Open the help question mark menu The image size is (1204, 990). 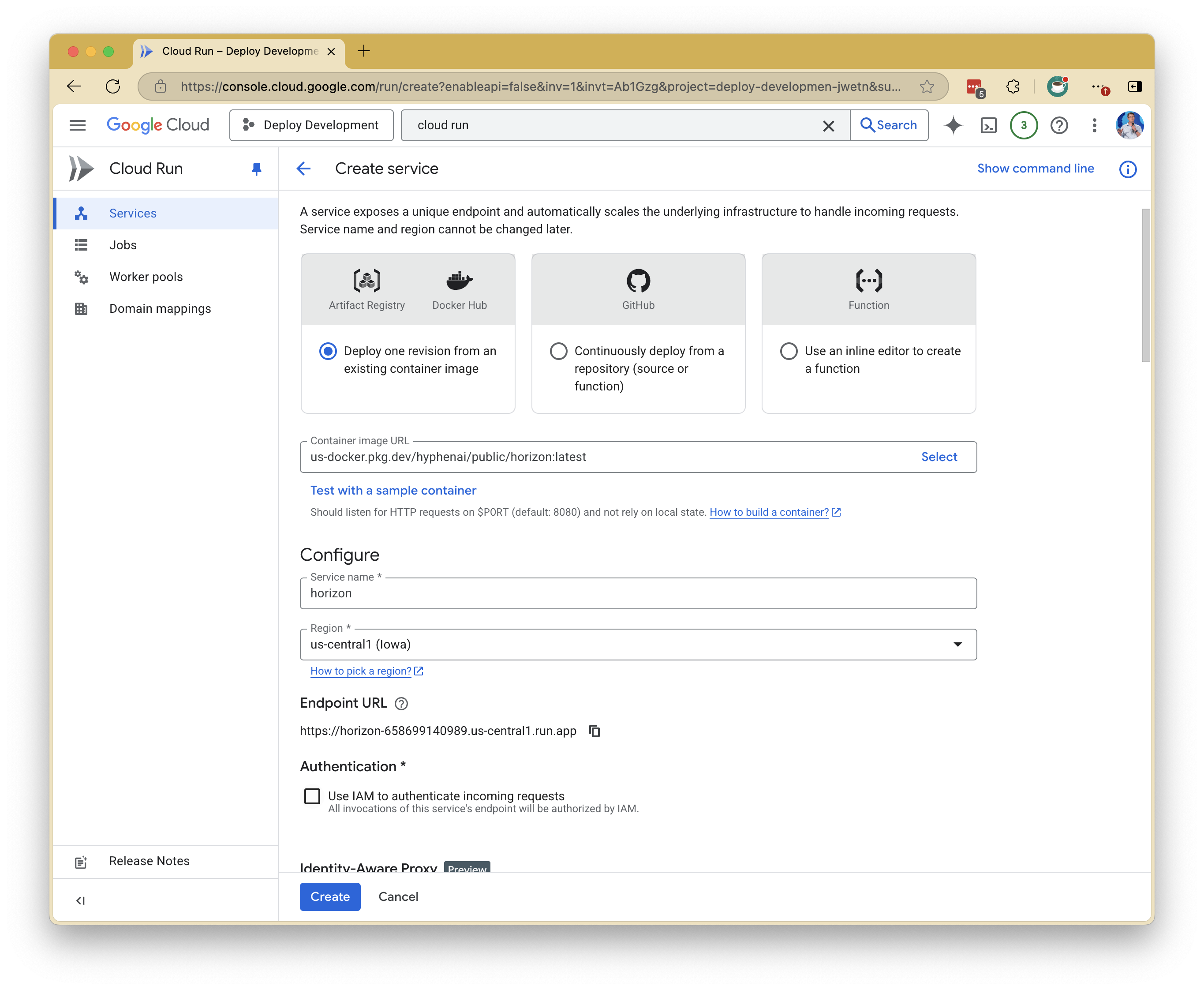click(x=1059, y=125)
